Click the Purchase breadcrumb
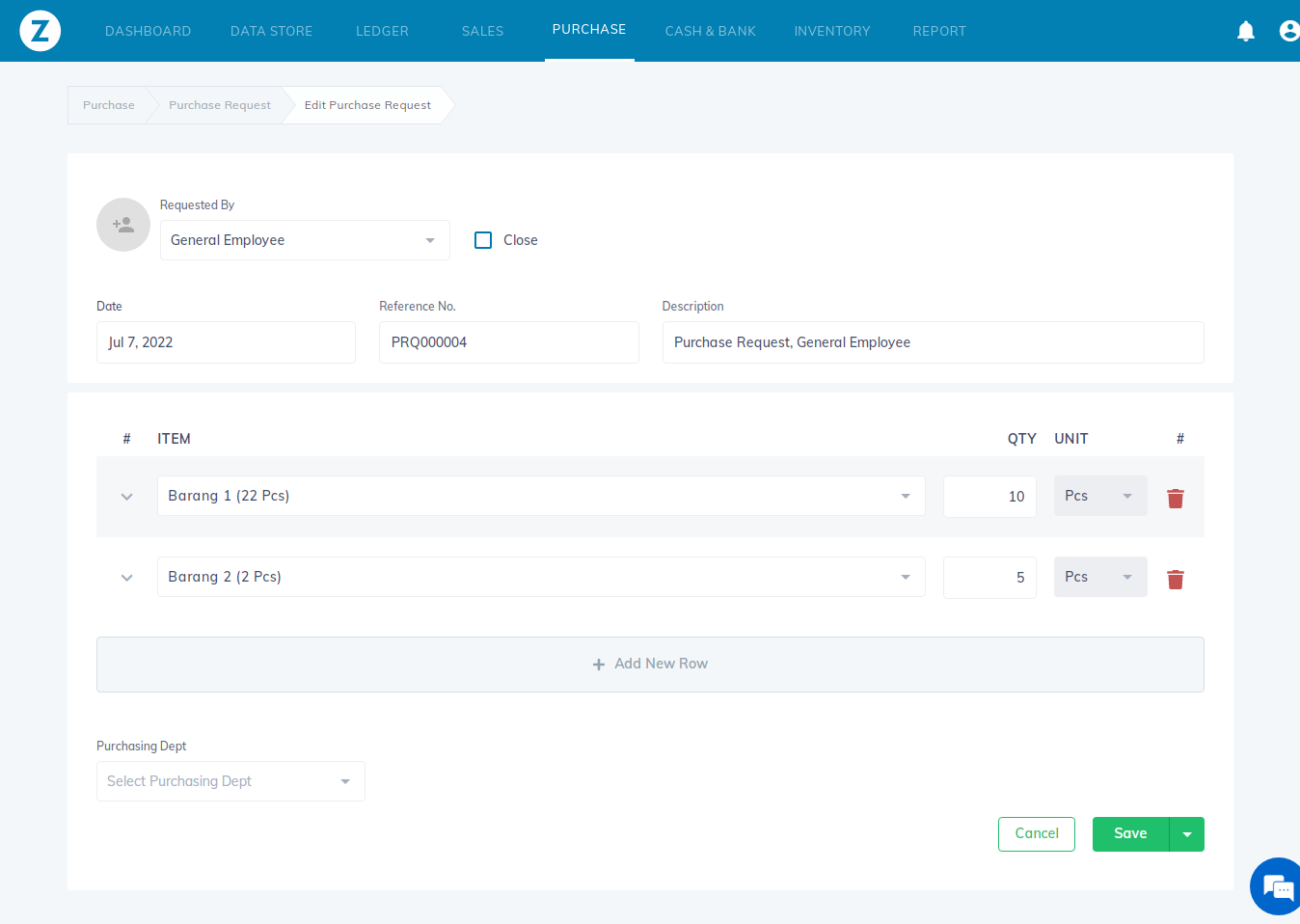 [x=108, y=105]
